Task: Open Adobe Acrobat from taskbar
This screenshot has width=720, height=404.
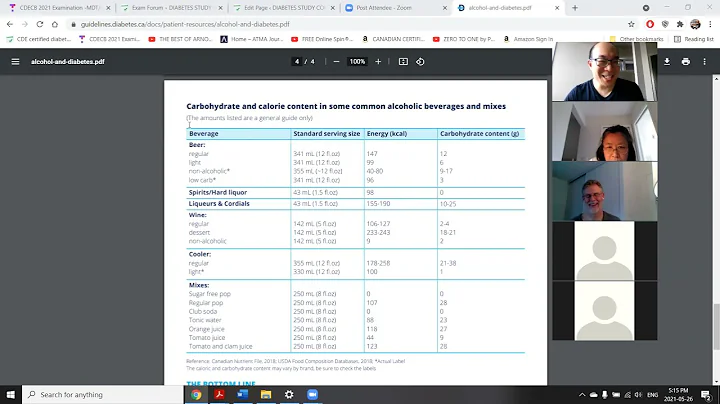Action: [219, 394]
